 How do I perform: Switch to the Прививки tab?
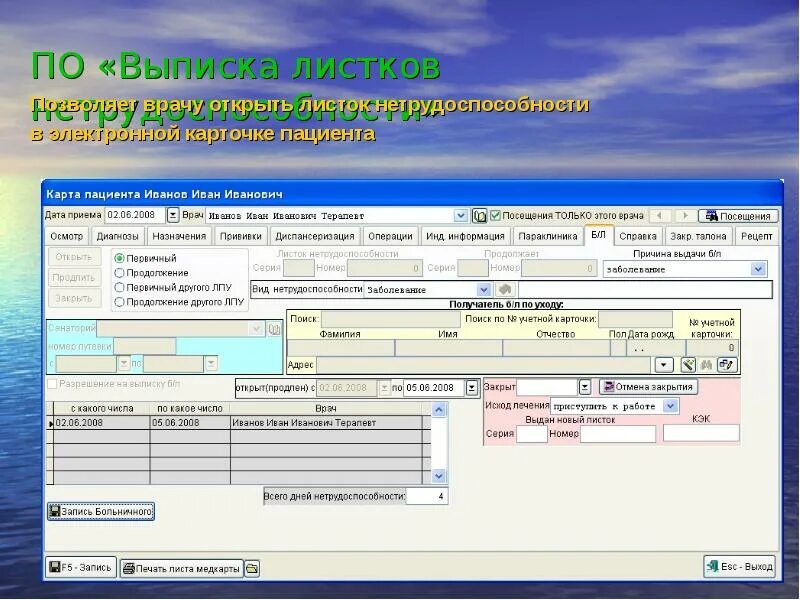240,236
